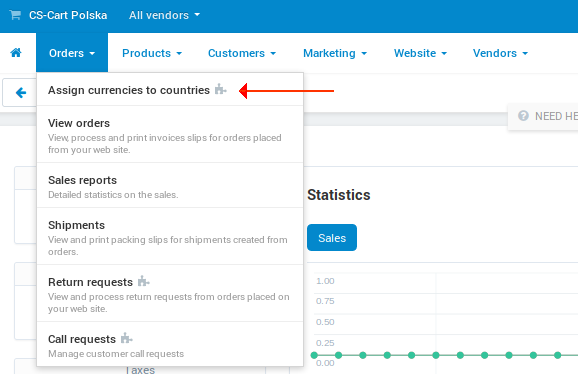Click the puzzle icon next to Call requests

[126, 338]
